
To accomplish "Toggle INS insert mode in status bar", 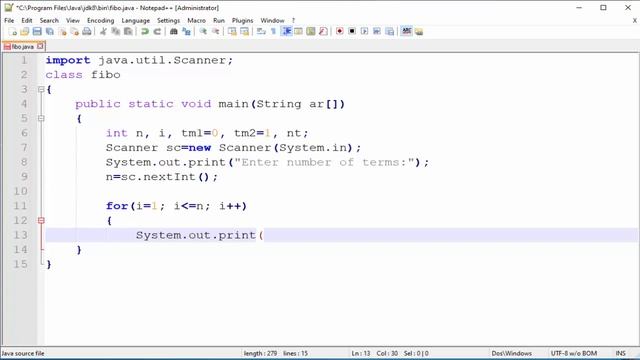I will (x=620, y=353).
